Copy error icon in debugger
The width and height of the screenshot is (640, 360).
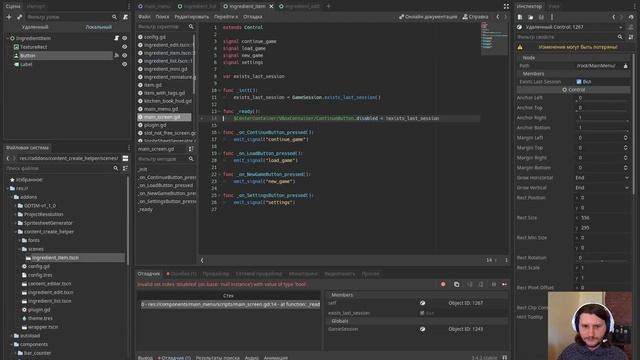click(456, 284)
